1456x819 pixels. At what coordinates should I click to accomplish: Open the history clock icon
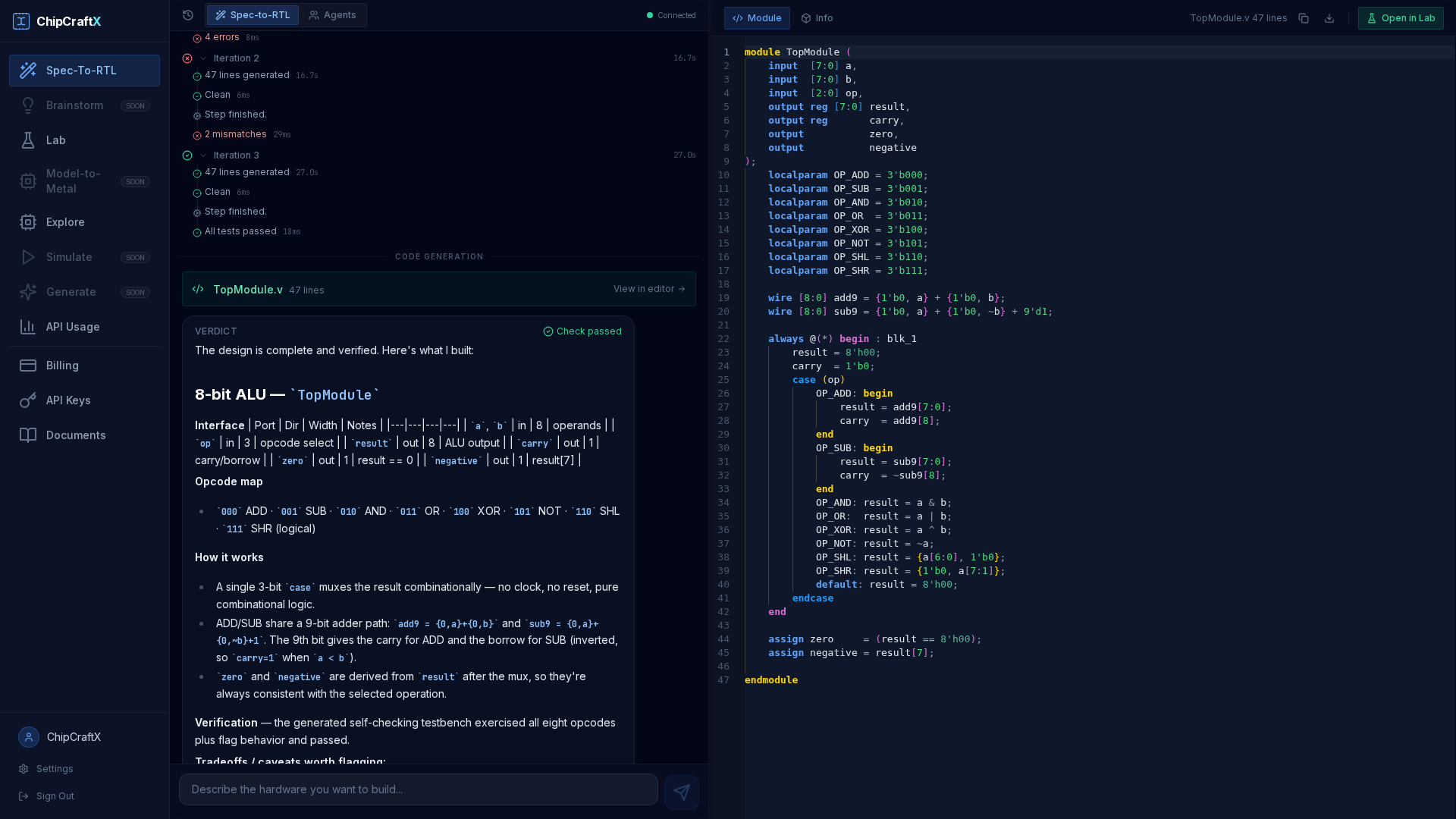[188, 15]
